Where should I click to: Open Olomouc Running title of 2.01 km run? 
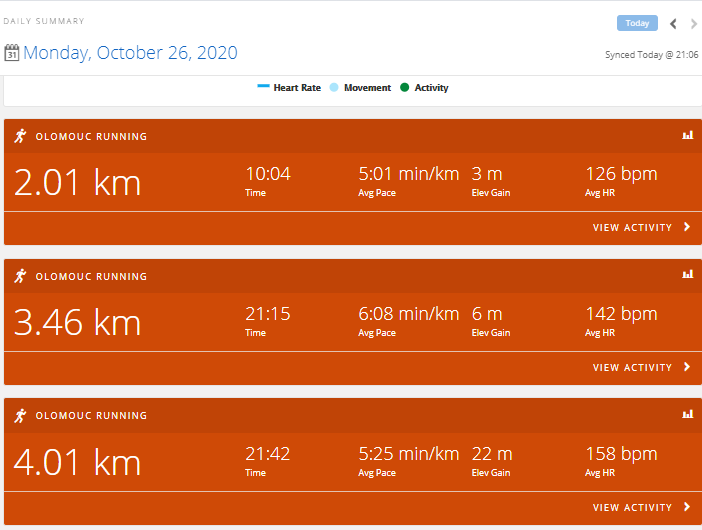point(91,137)
